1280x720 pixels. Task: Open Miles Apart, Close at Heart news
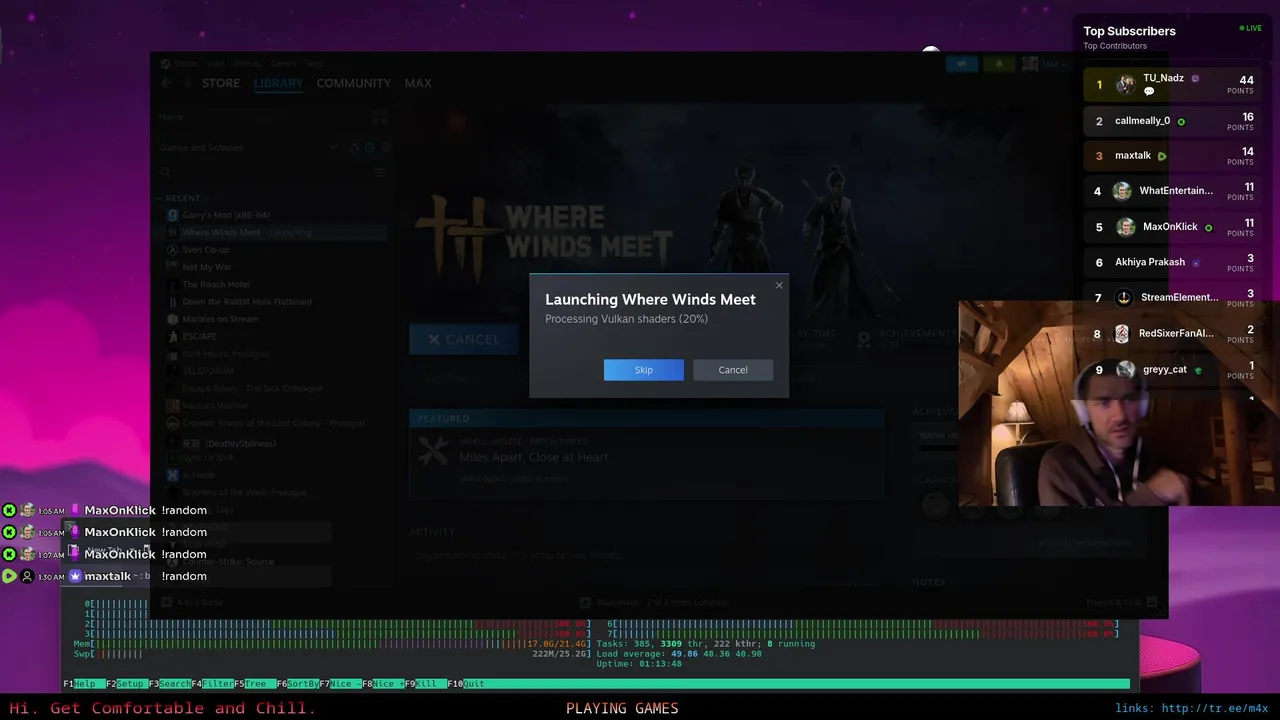coord(533,457)
